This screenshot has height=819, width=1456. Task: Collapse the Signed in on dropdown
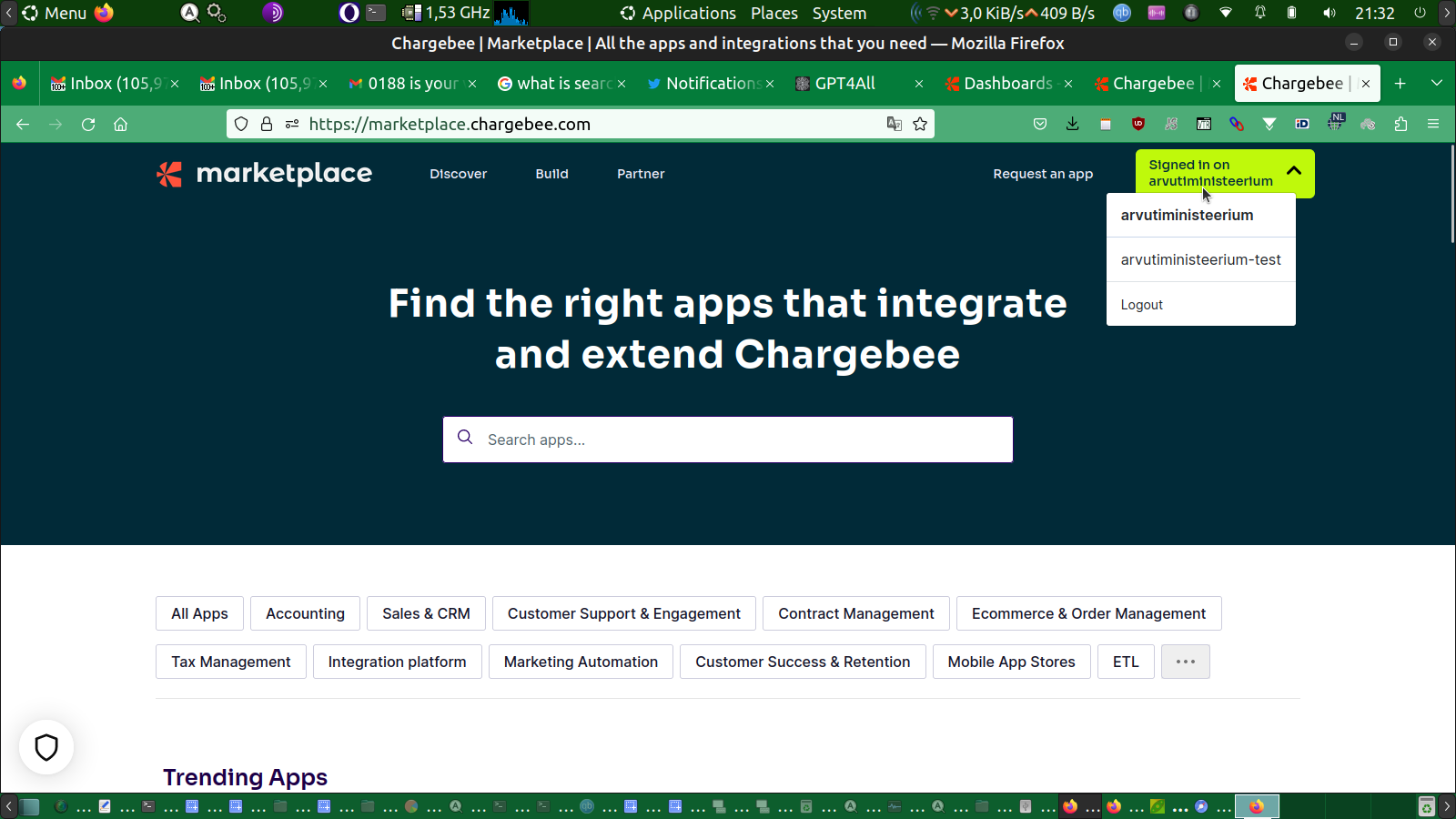(1293, 171)
